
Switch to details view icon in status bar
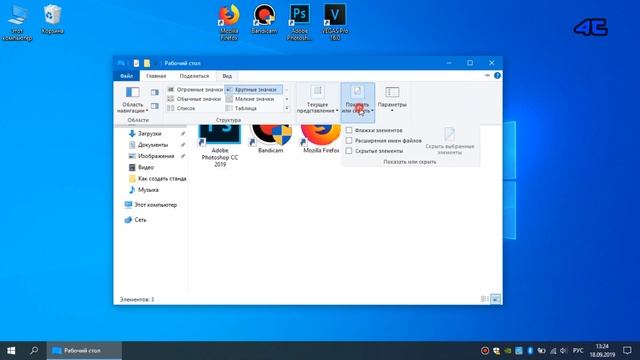(x=484, y=299)
